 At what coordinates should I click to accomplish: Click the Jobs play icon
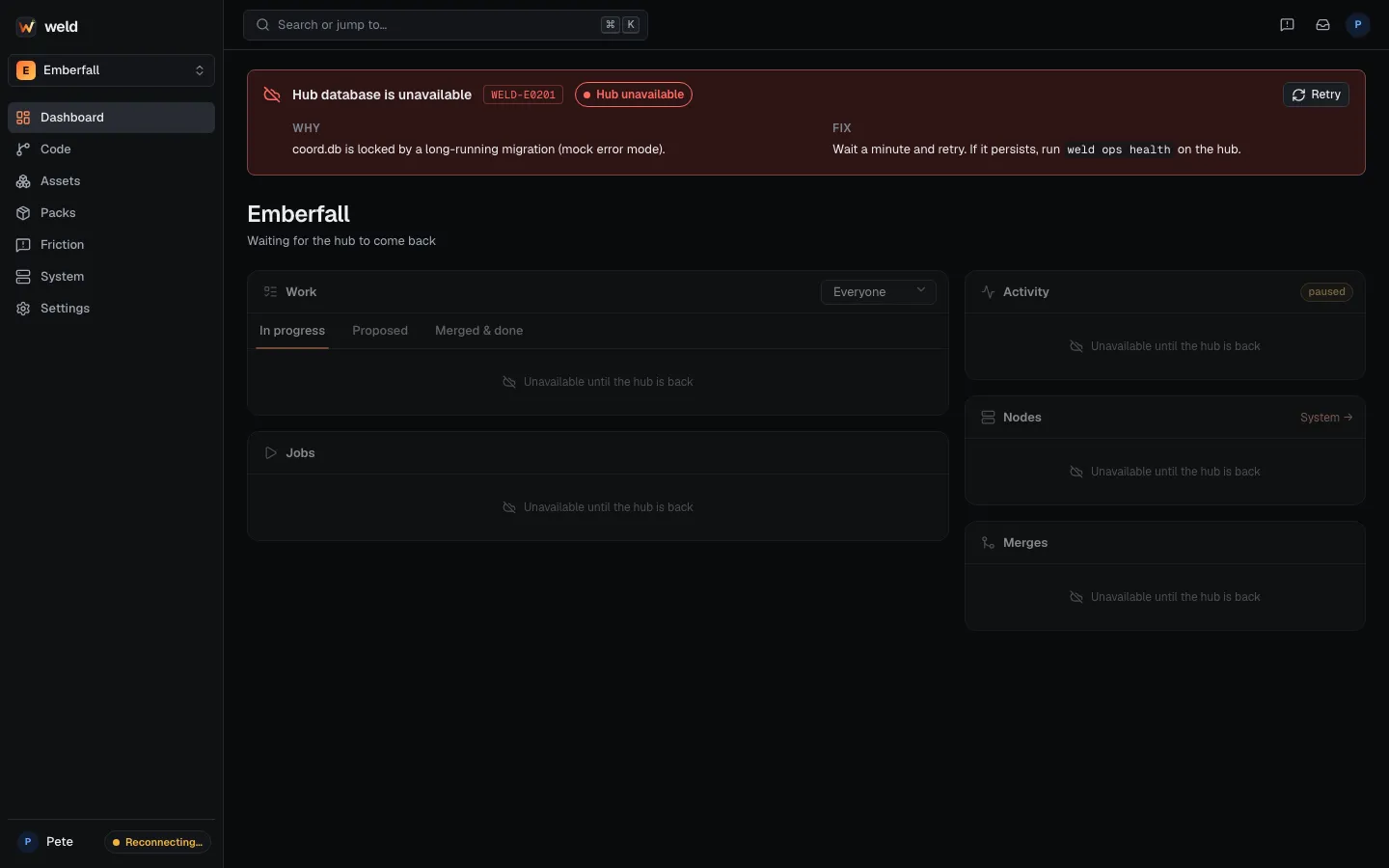coord(270,453)
